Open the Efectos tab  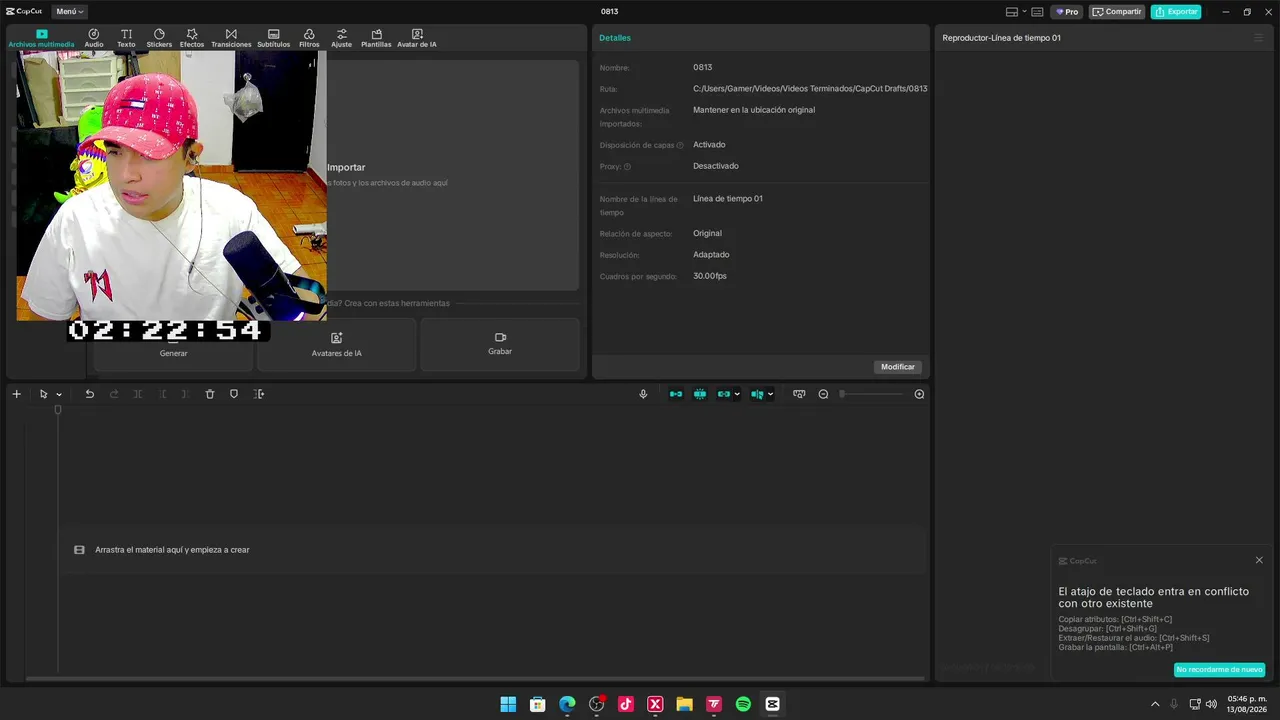click(192, 39)
